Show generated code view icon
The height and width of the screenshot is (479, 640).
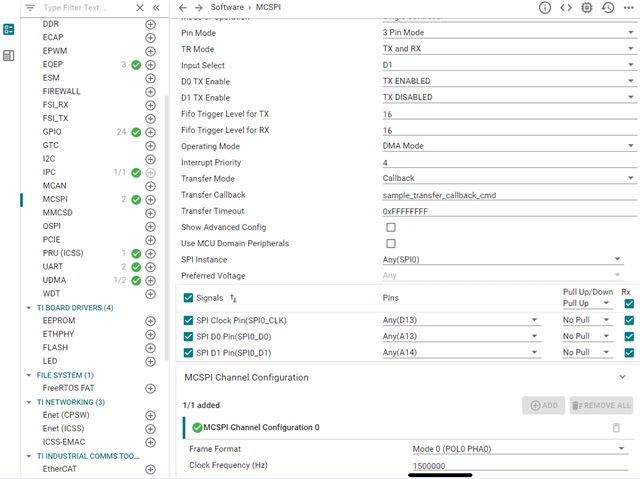[566, 8]
